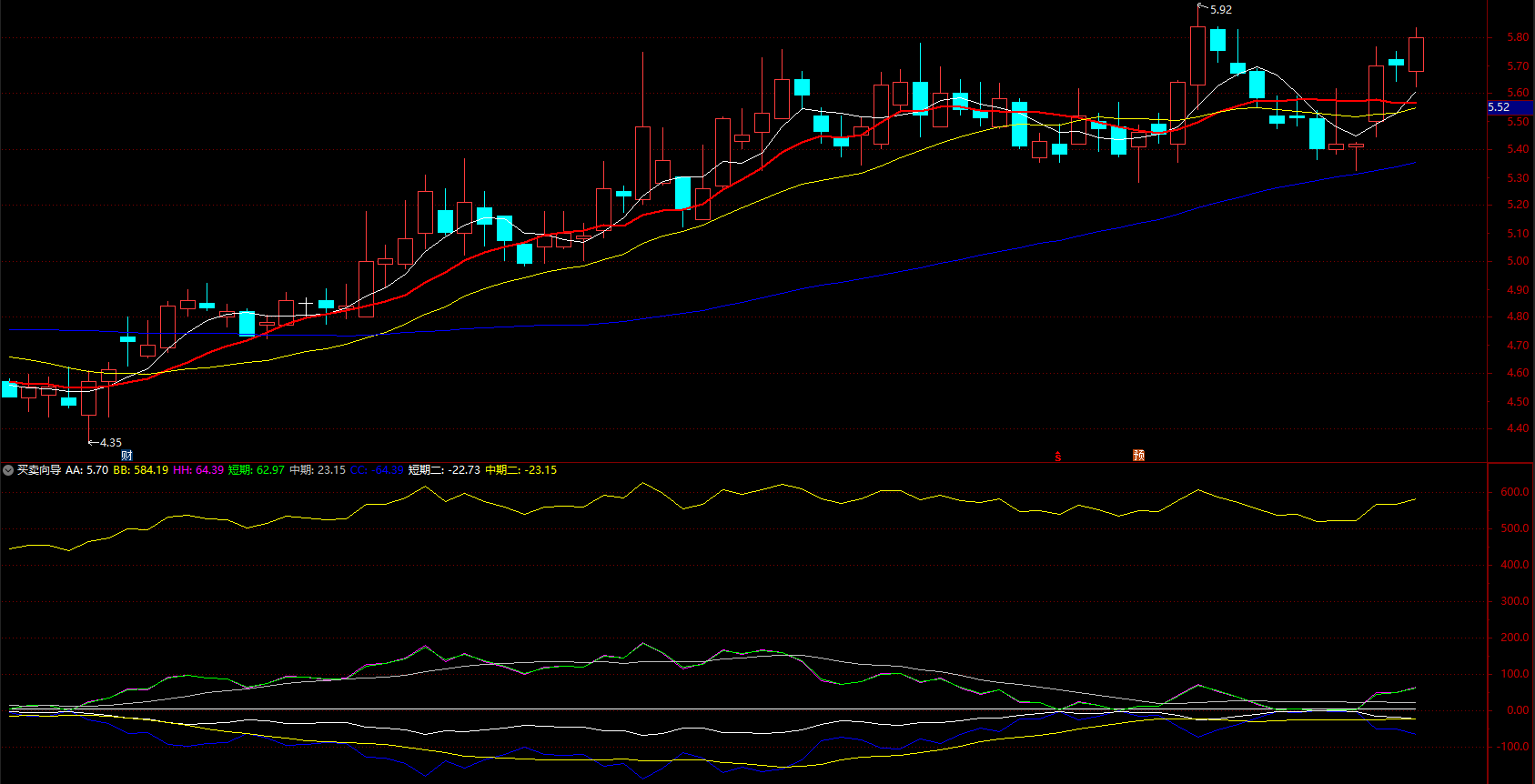Select the 5.00 price axis label
This screenshot has width=1535, height=784.
(x=1518, y=262)
